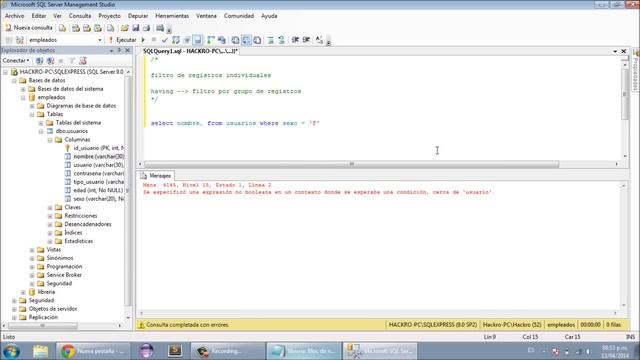Select the dbo.usuarios table node
This screenshot has height=360, width=640.
[x=71, y=131]
